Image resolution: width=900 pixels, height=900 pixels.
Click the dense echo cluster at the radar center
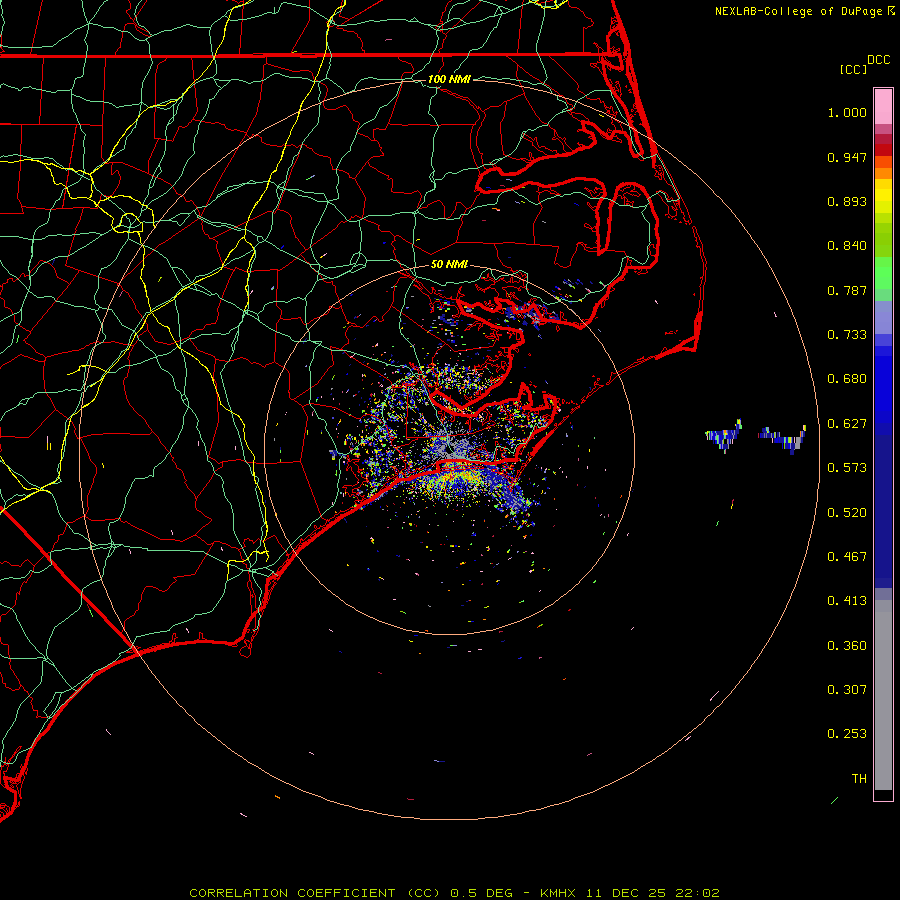coord(451,448)
